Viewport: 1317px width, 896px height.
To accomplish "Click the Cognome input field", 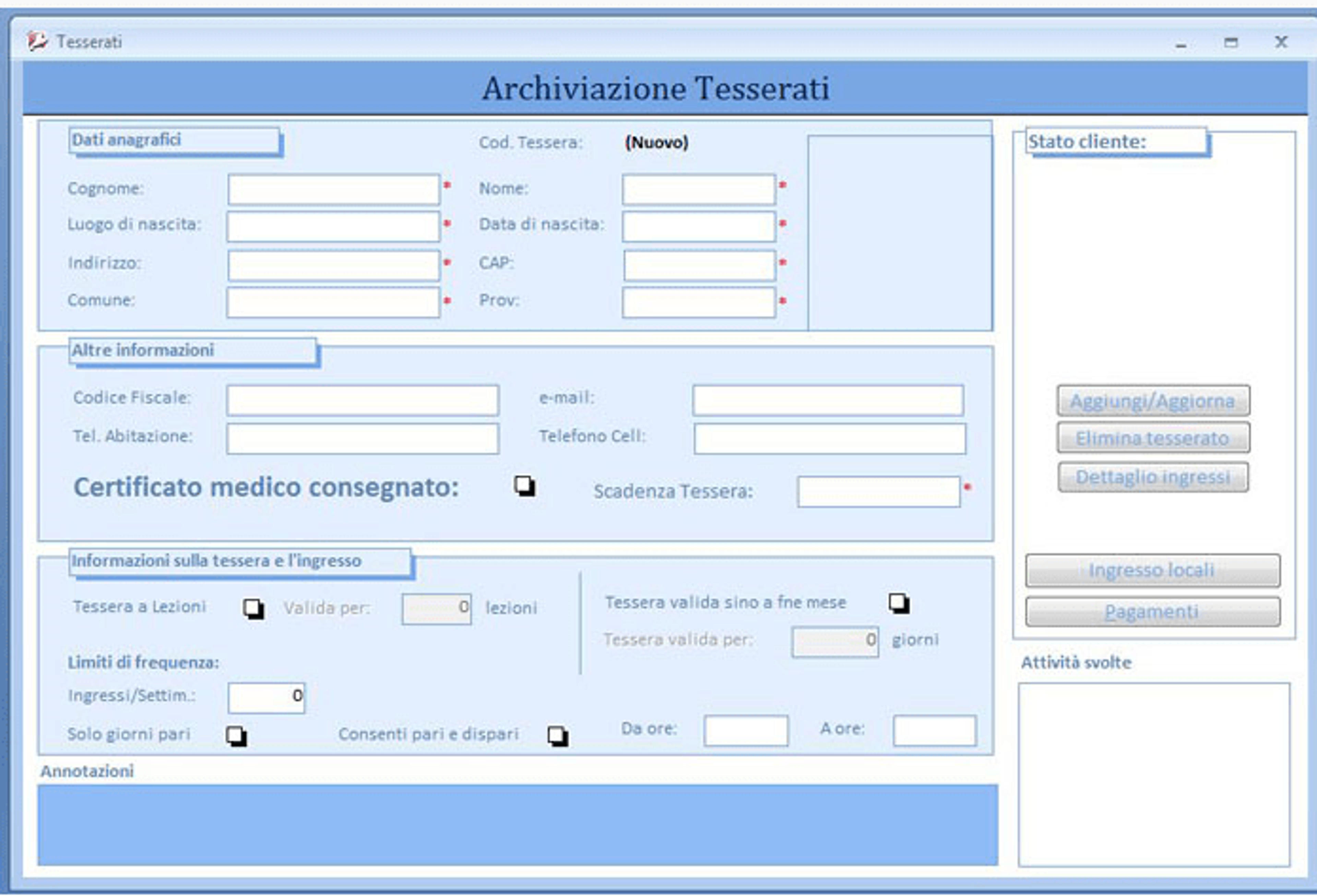I will 334,189.
